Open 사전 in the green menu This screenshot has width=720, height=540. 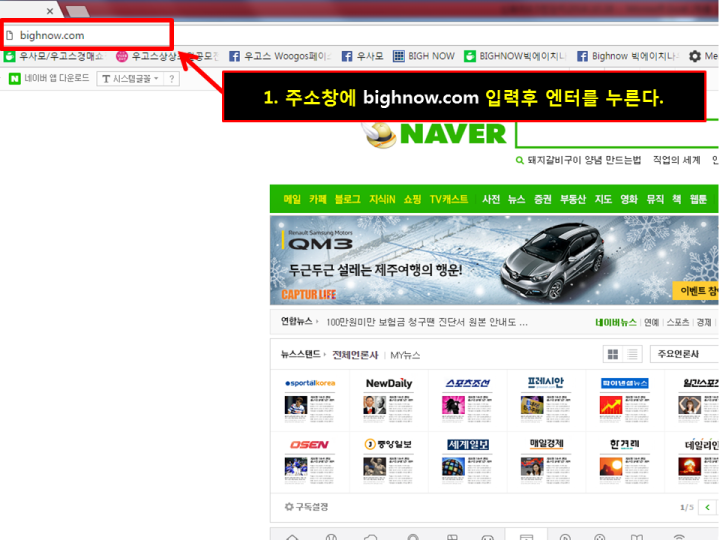491,199
